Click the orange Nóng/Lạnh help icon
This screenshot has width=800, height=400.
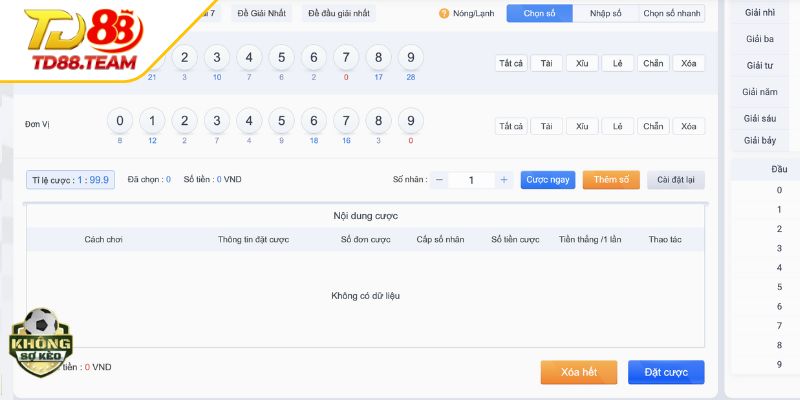pos(444,13)
